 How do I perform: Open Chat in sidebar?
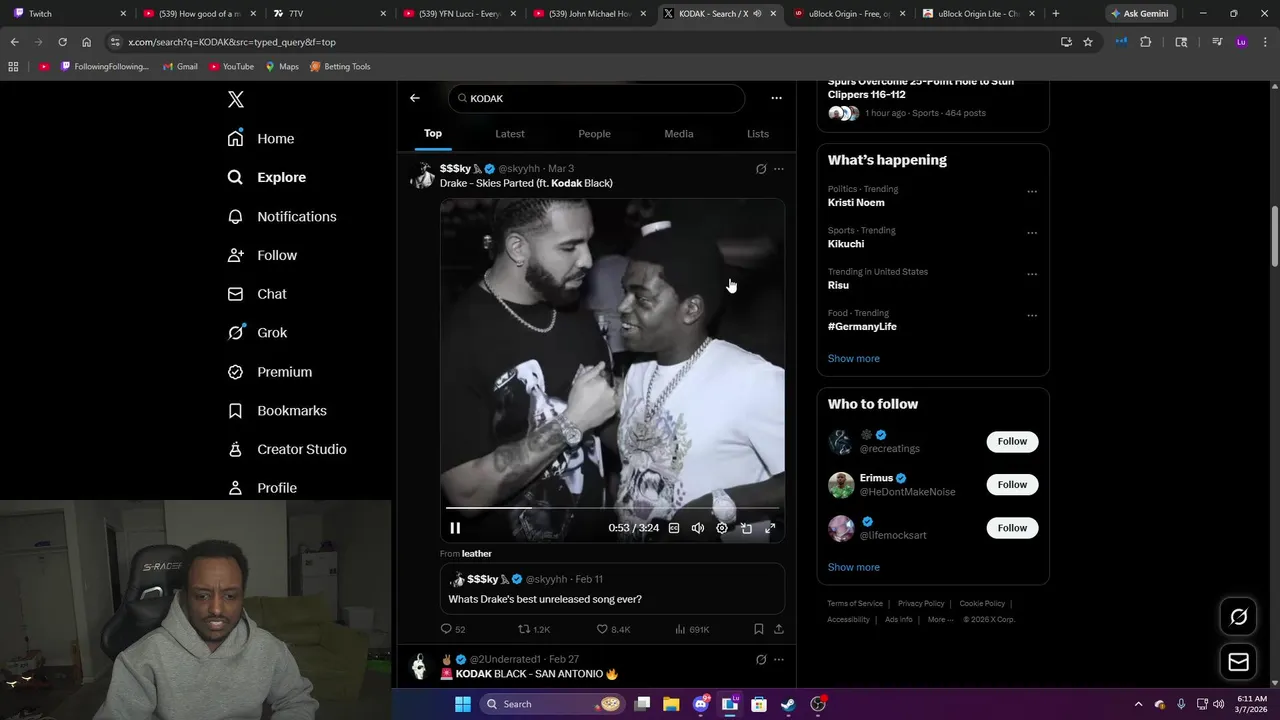pos(258,294)
